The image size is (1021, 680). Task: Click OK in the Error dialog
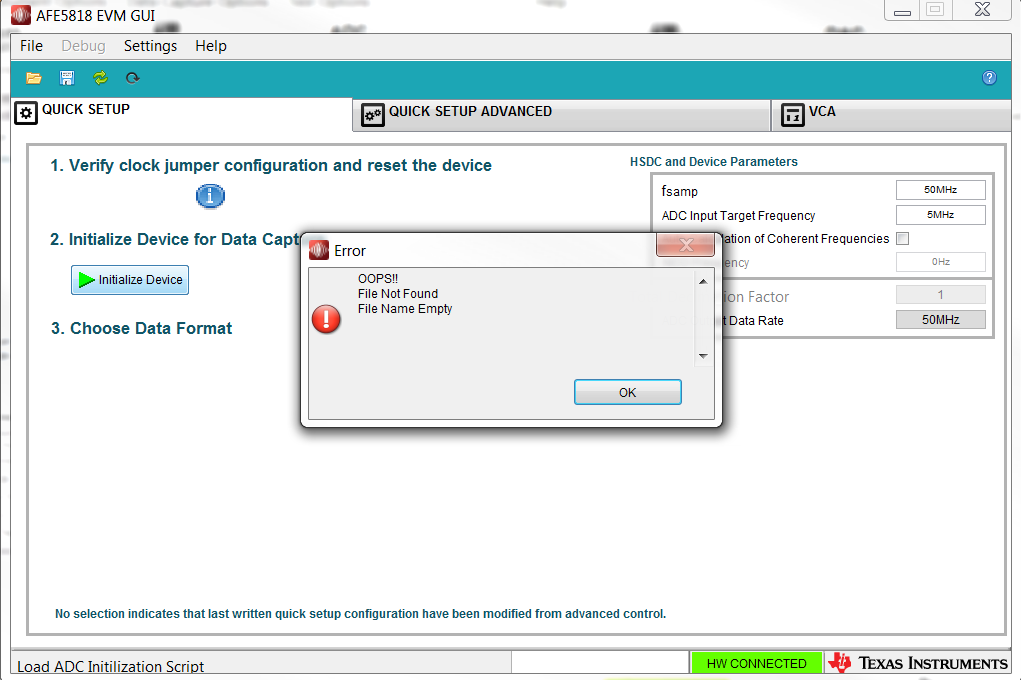pos(628,392)
